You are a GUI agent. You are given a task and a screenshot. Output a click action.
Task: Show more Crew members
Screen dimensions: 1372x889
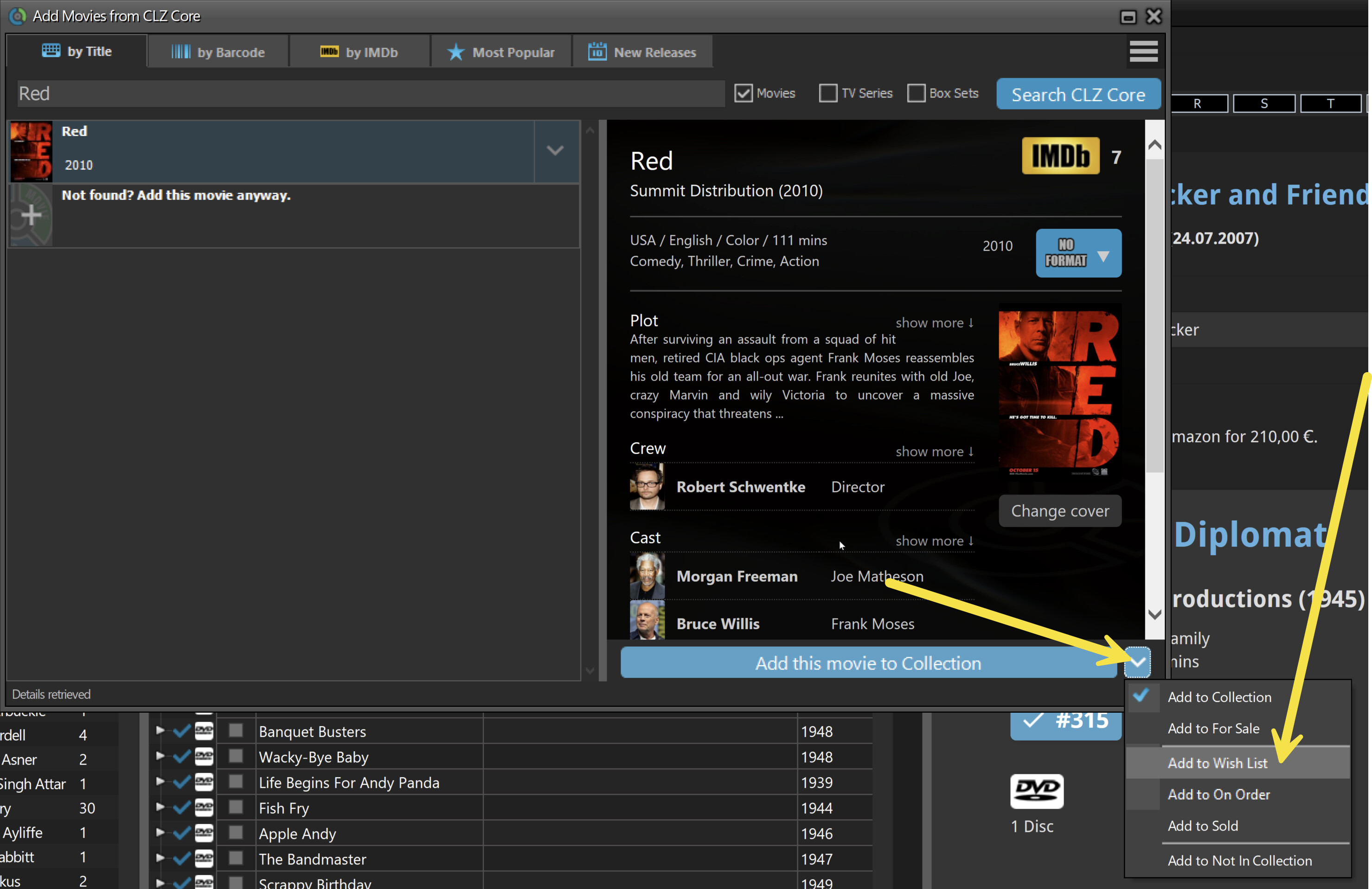tap(935, 451)
